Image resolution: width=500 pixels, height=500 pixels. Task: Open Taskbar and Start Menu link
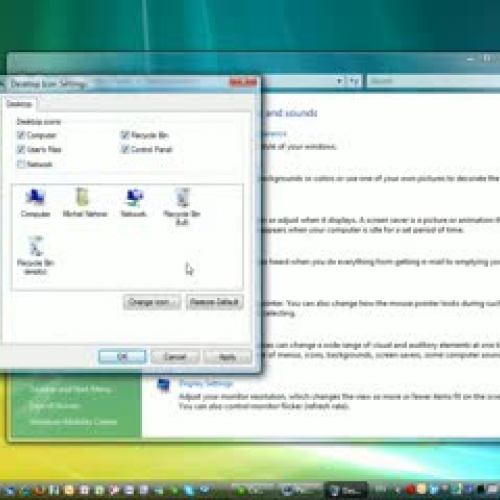(70, 389)
